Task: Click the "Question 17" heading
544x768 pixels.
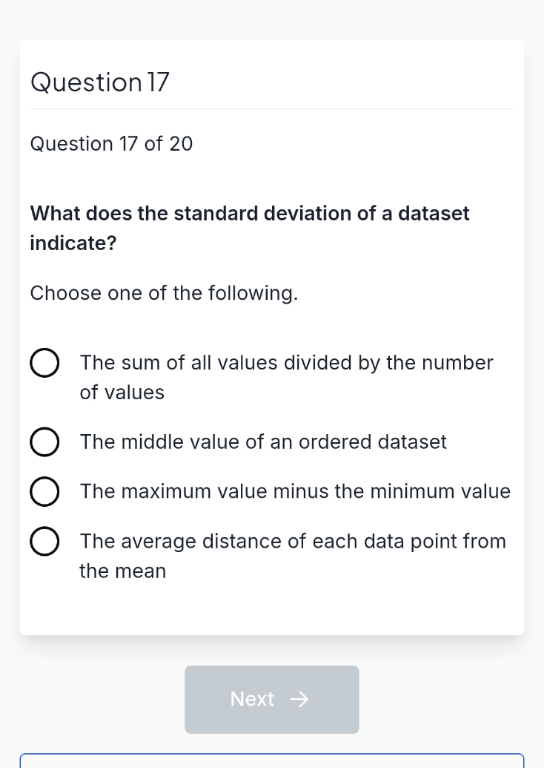Action: (x=100, y=82)
